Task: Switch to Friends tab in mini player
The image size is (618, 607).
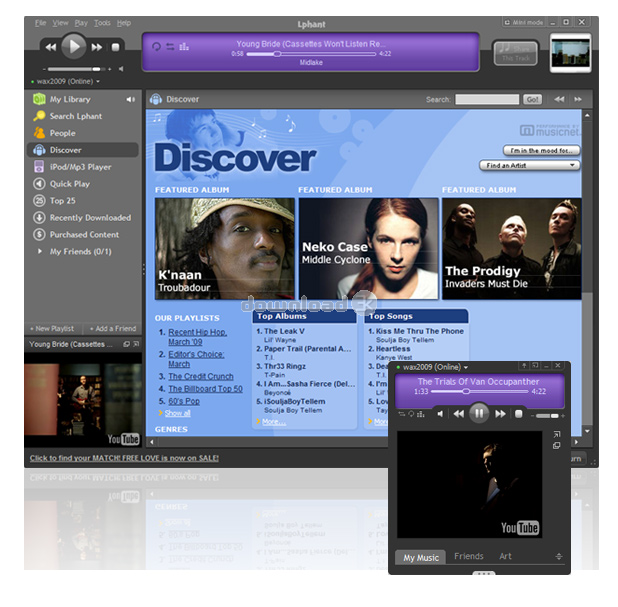Action: coord(469,557)
